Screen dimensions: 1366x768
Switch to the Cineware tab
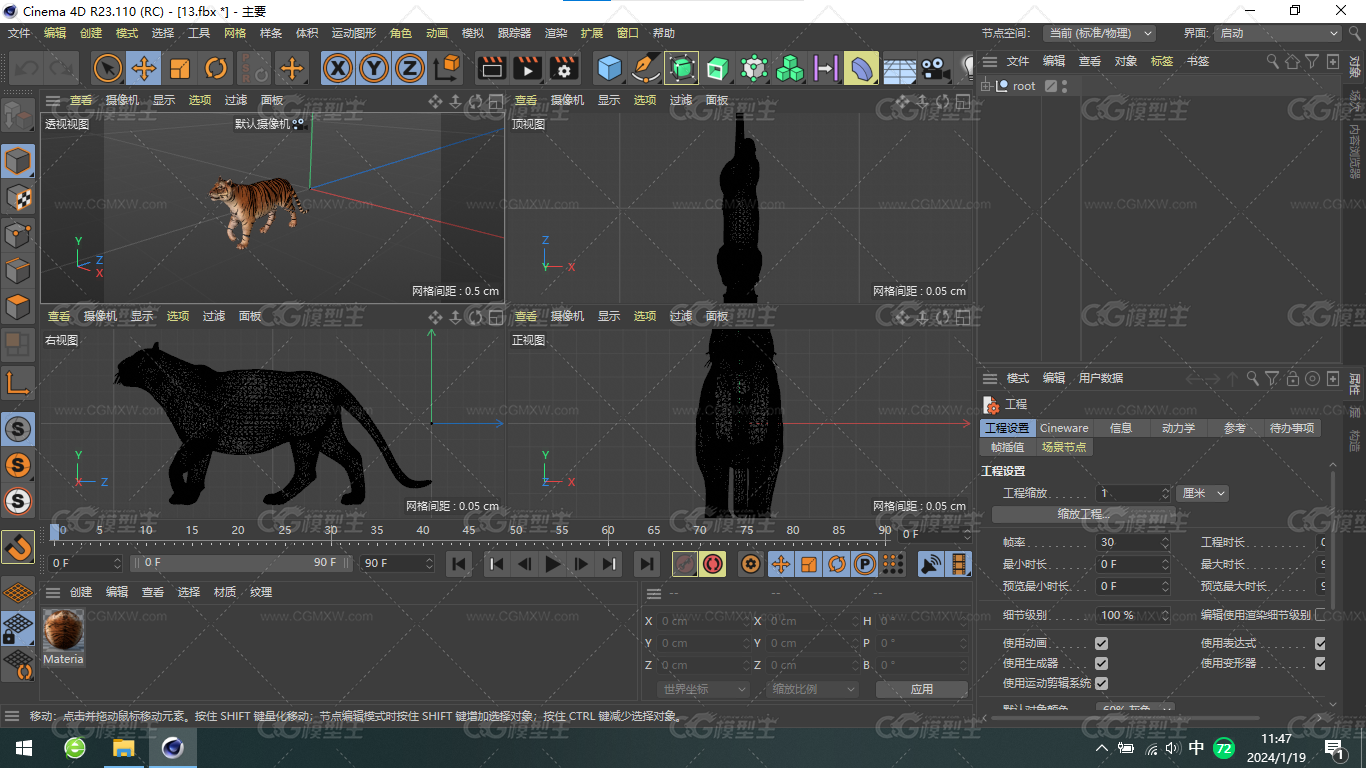[1064, 428]
